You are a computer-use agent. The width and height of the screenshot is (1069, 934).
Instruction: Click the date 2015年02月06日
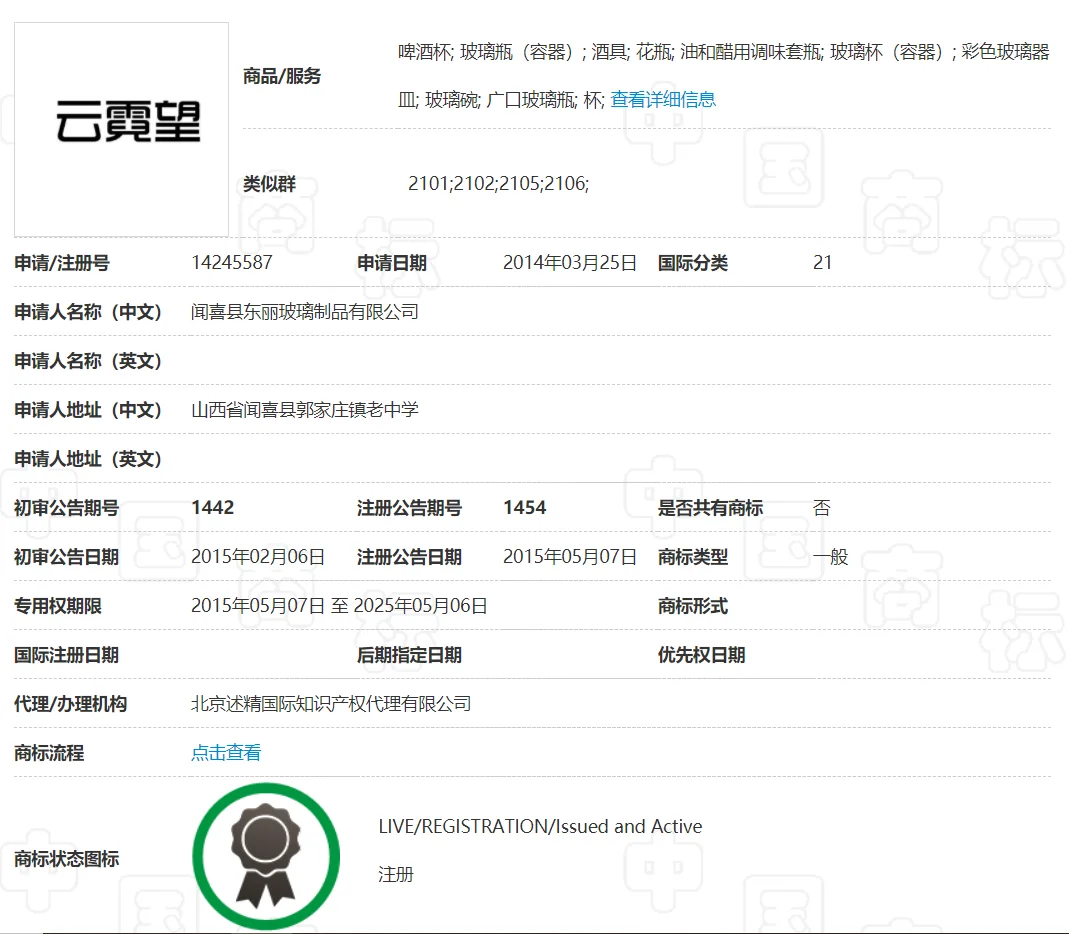[x=258, y=557]
